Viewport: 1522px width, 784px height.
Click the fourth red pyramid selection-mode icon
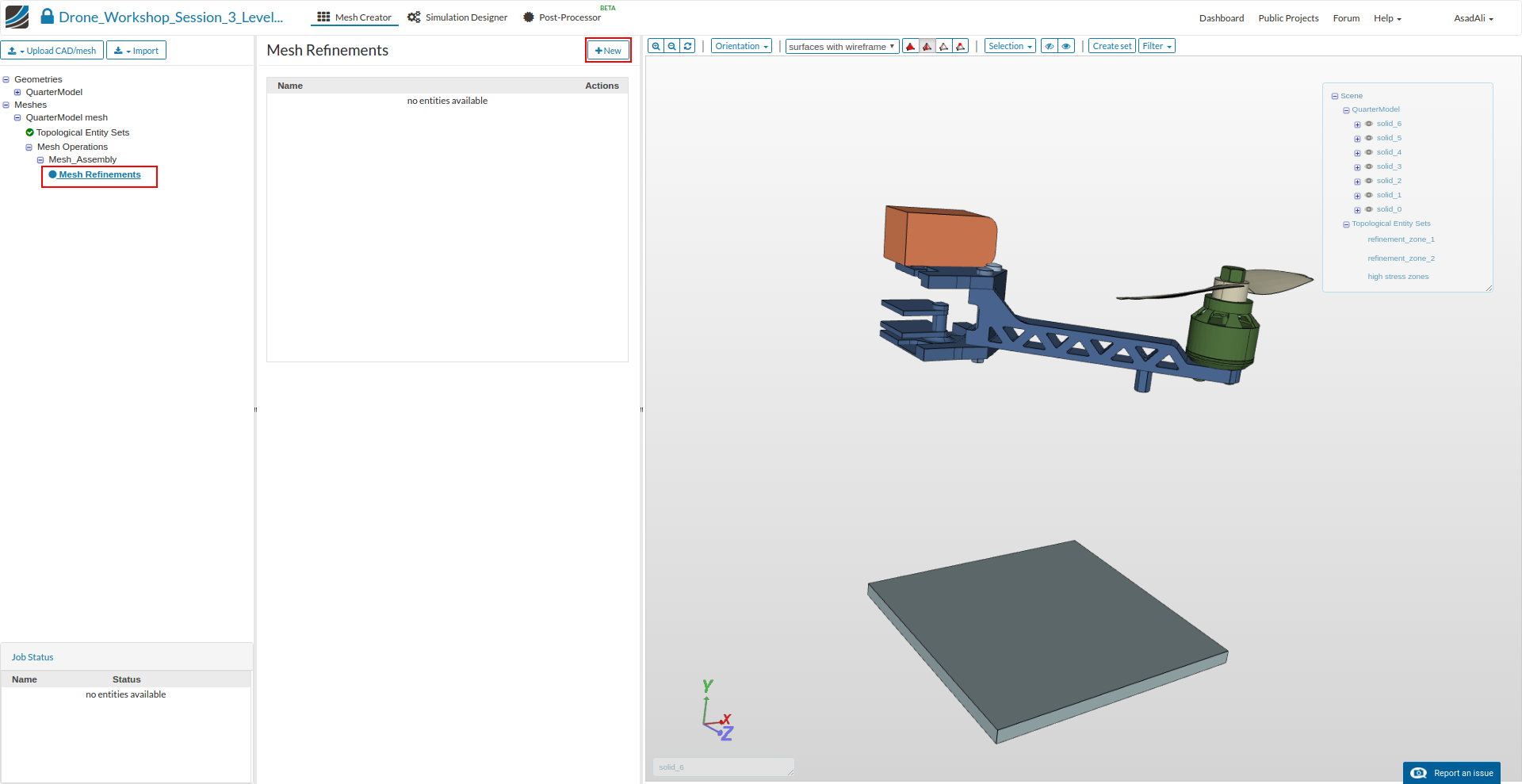tap(961, 46)
